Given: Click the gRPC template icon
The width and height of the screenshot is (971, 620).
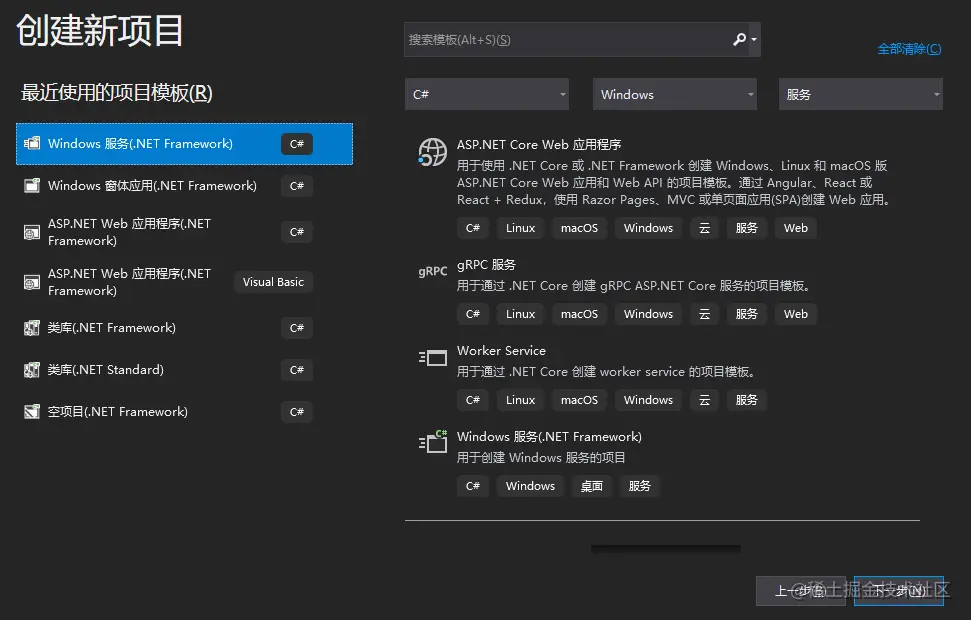Looking at the screenshot, I should [x=432, y=271].
